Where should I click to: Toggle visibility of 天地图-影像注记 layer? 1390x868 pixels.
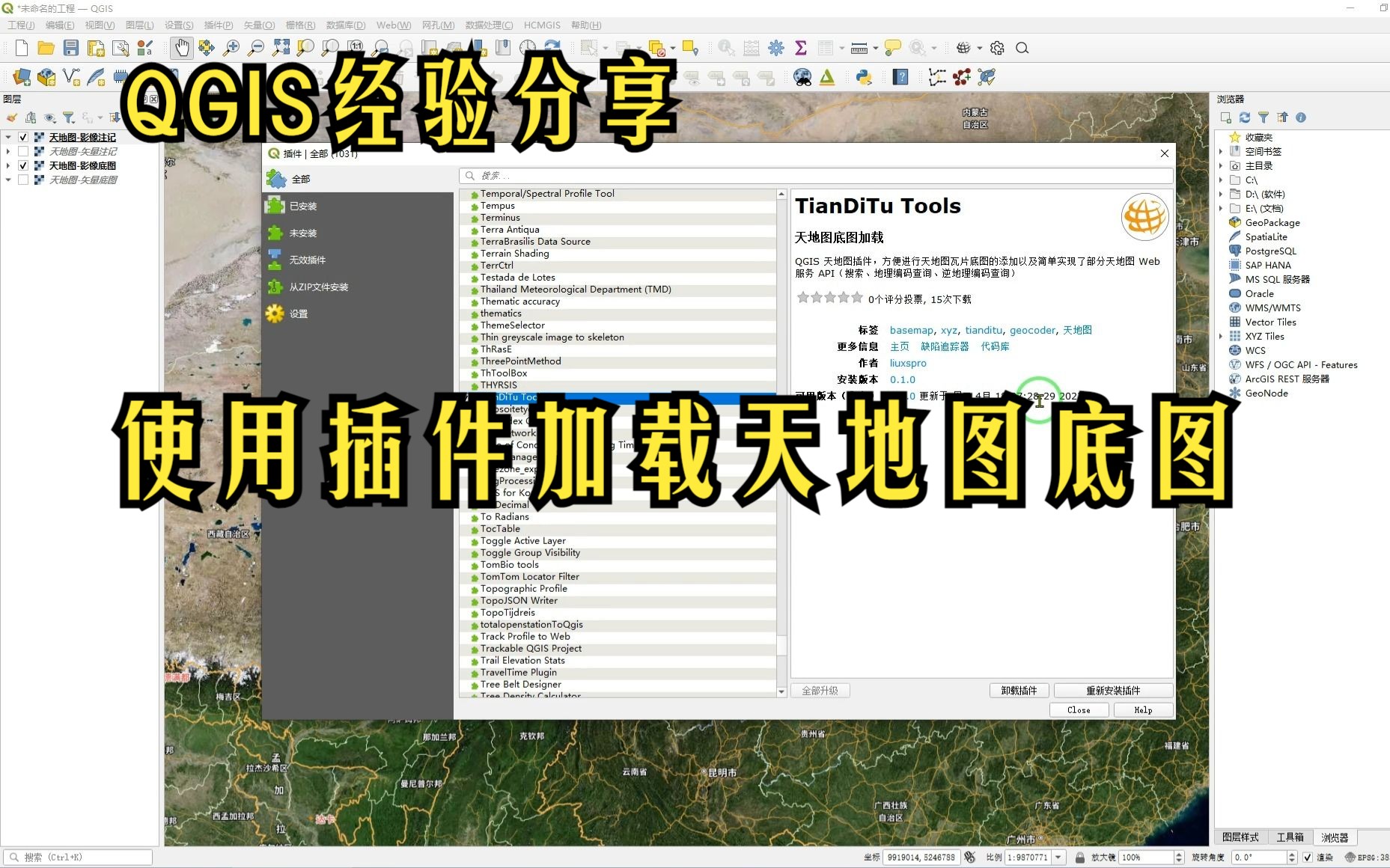click(23, 137)
